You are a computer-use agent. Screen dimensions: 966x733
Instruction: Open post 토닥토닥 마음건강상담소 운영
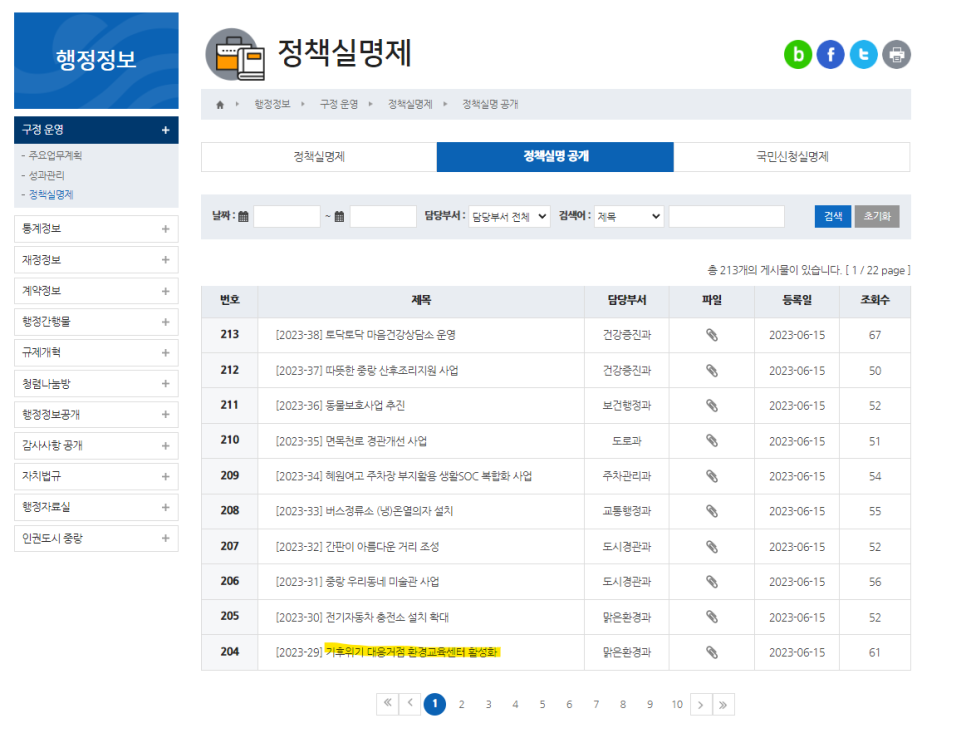coord(366,335)
